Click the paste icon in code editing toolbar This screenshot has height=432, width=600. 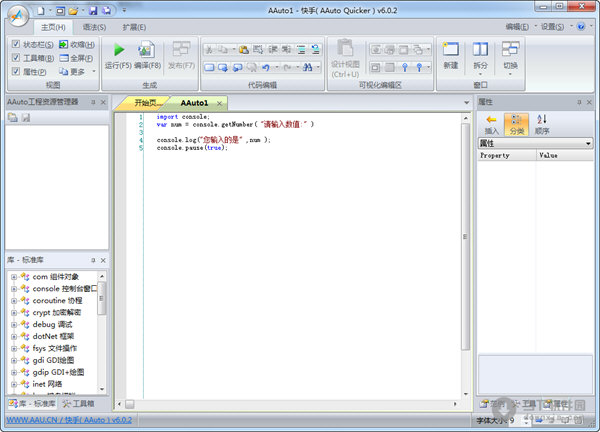point(243,49)
